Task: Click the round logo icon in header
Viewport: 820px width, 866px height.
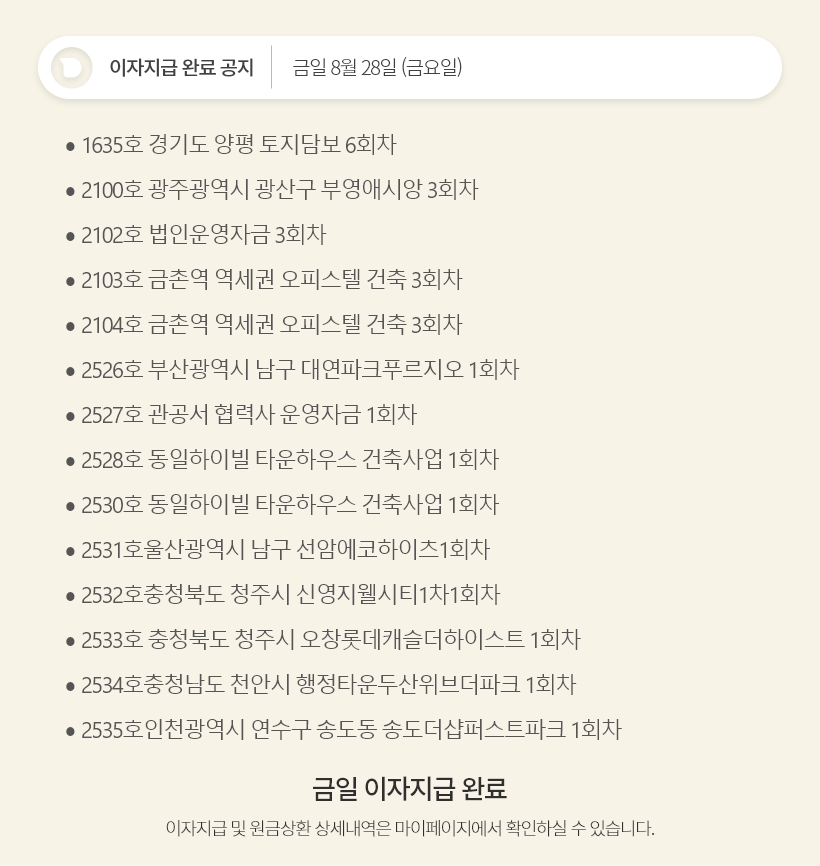Action: point(71,68)
